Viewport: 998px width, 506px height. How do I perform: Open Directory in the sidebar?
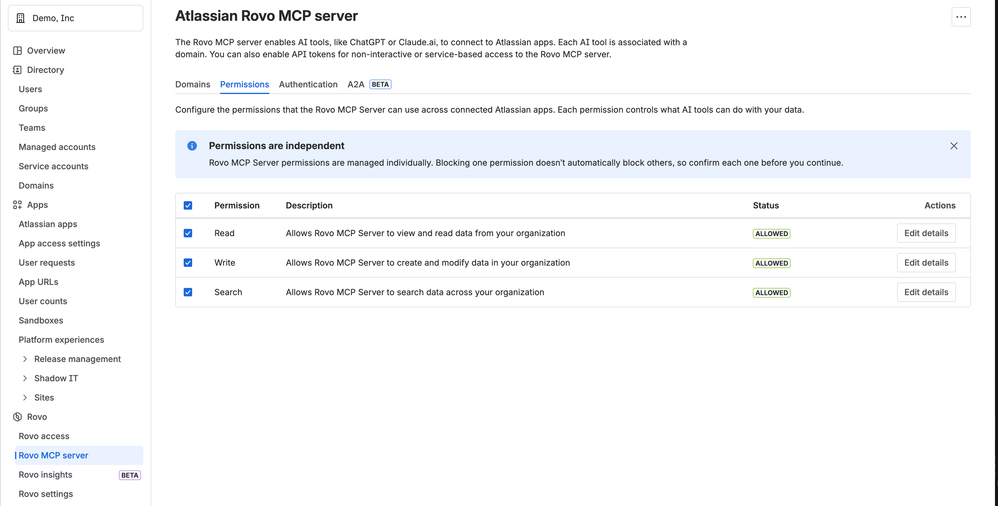tap(45, 70)
